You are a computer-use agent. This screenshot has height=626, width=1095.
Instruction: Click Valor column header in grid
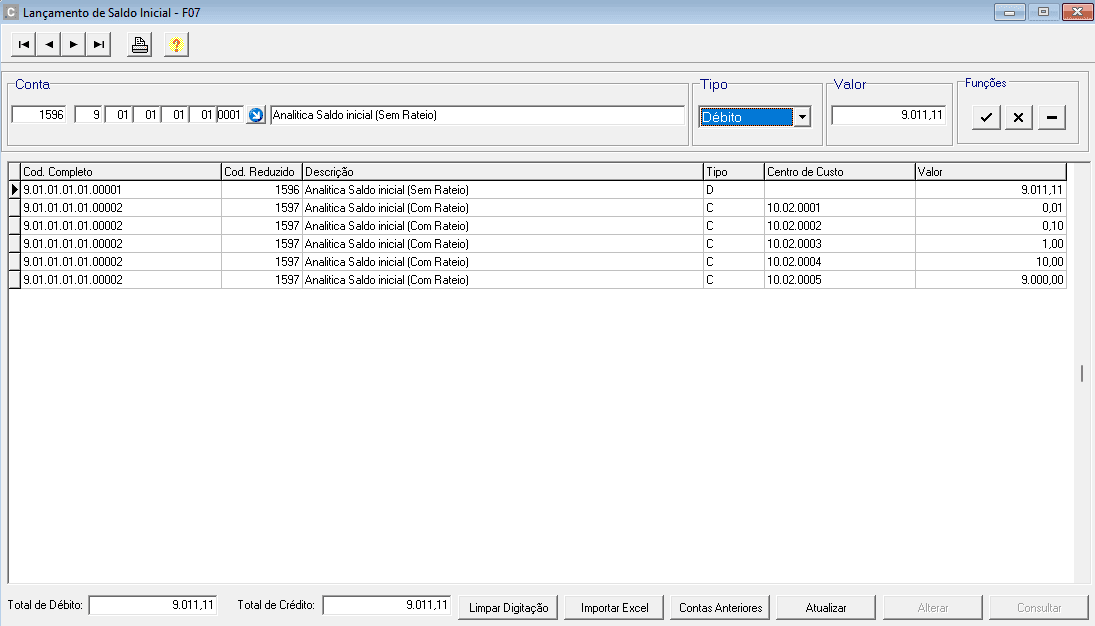pos(991,172)
